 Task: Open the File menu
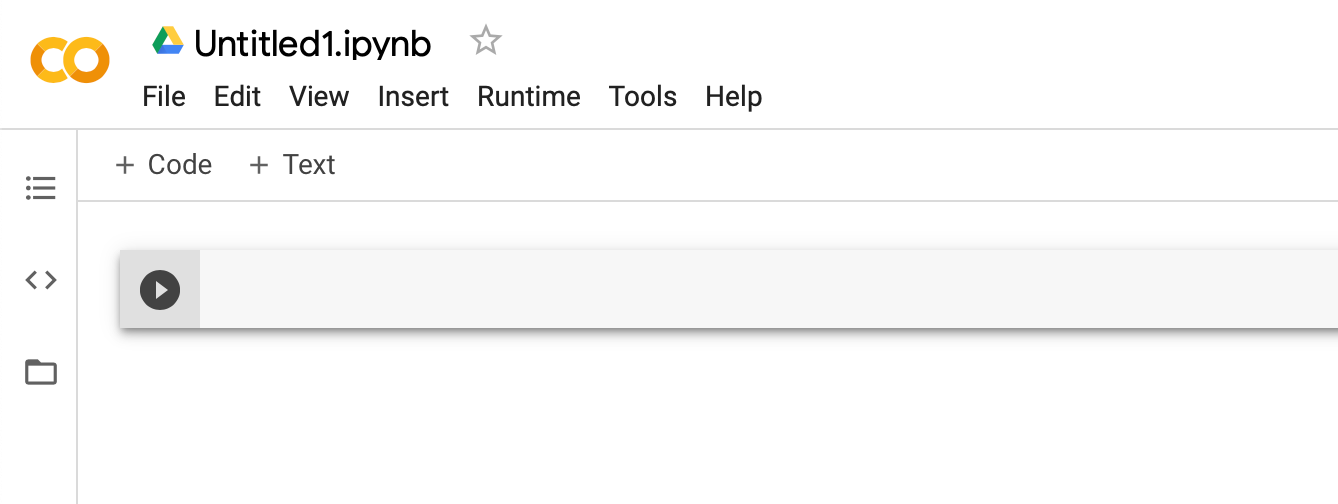click(x=164, y=97)
